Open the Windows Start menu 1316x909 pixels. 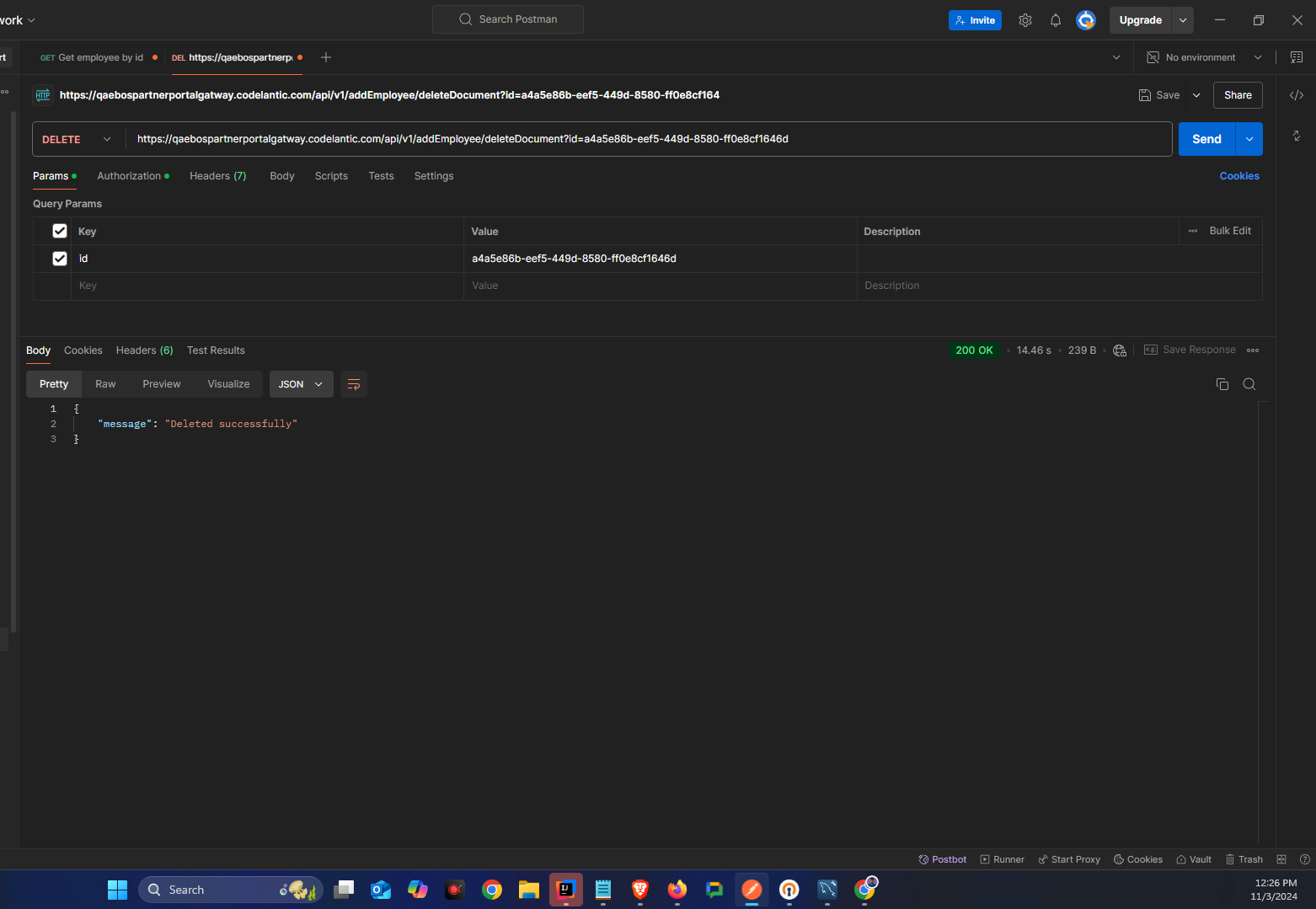click(x=117, y=890)
